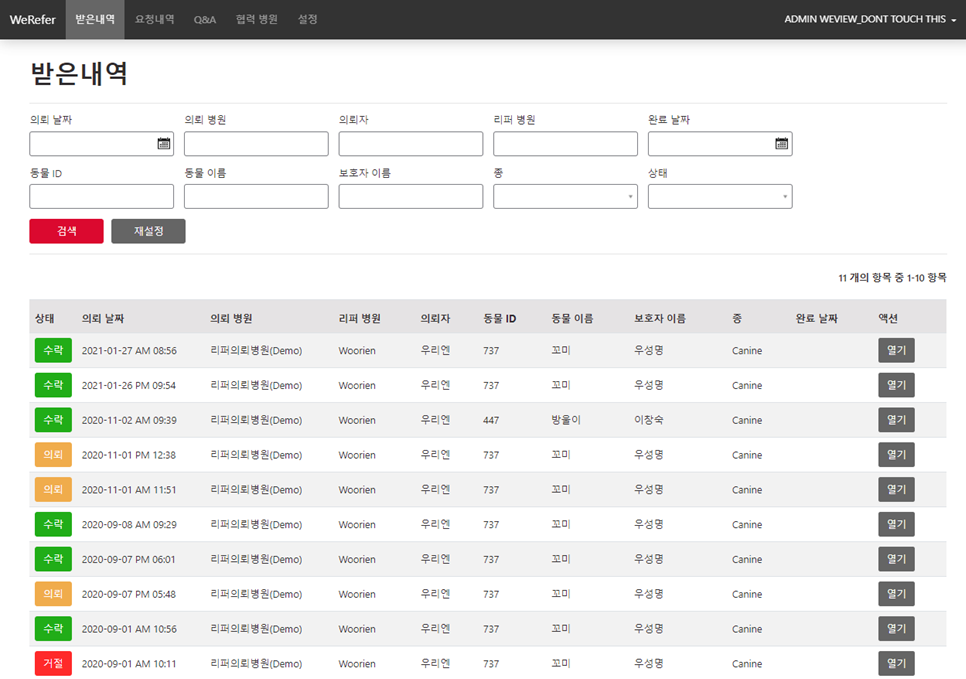The image size is (966, 679).
Task: Open 협력 병원 menu item
Action: point(256,19)
